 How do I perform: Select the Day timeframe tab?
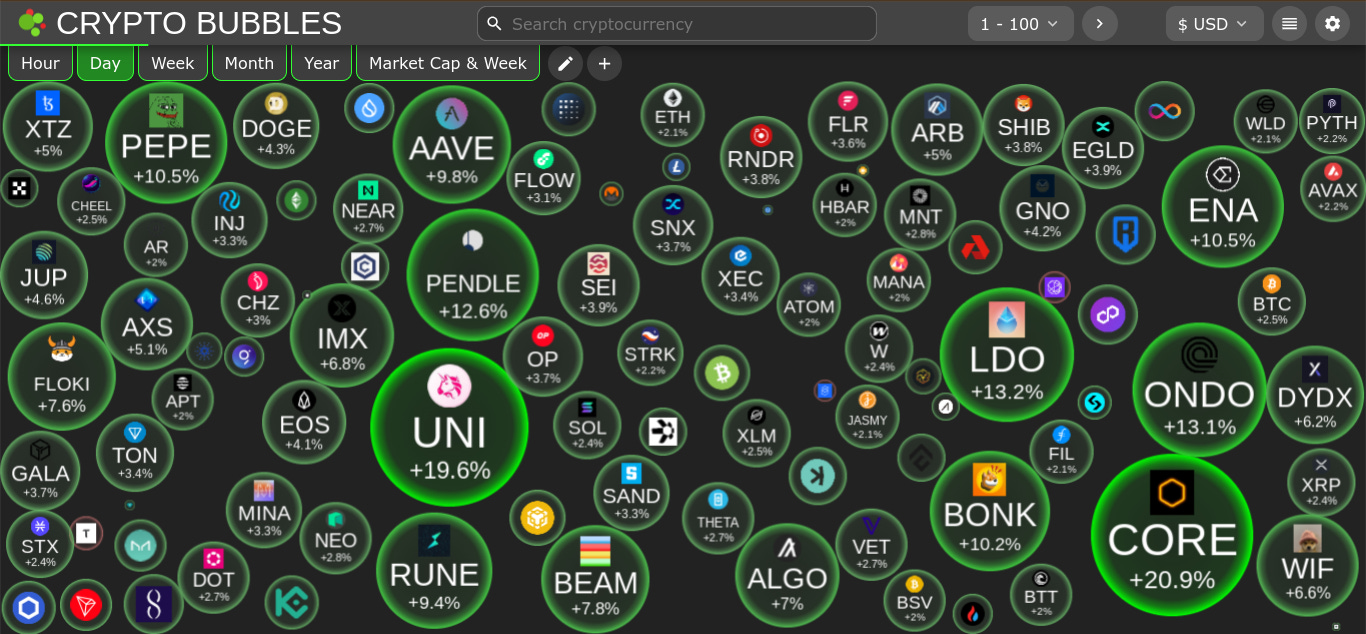105,63
